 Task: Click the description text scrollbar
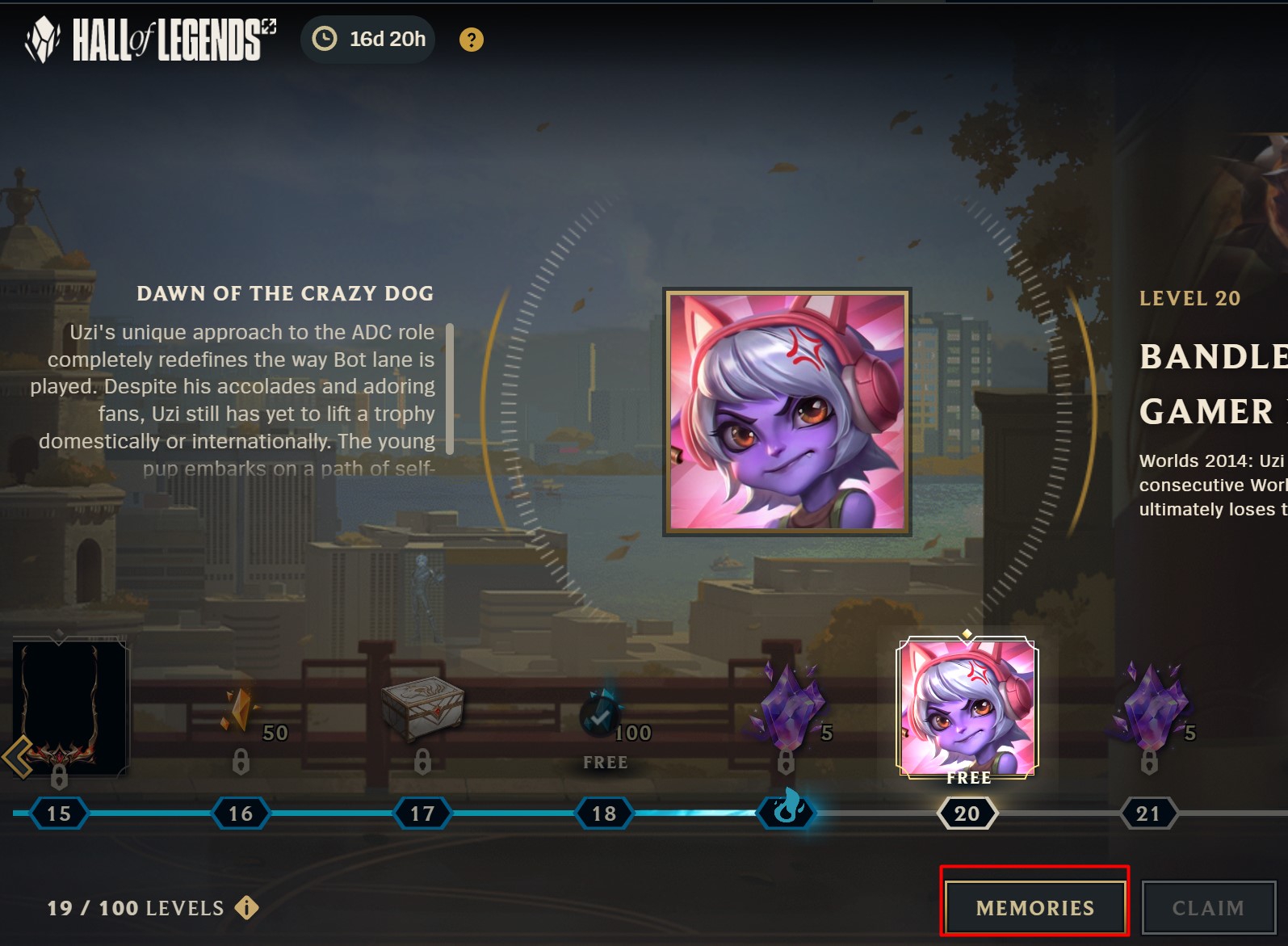point(450,389)
